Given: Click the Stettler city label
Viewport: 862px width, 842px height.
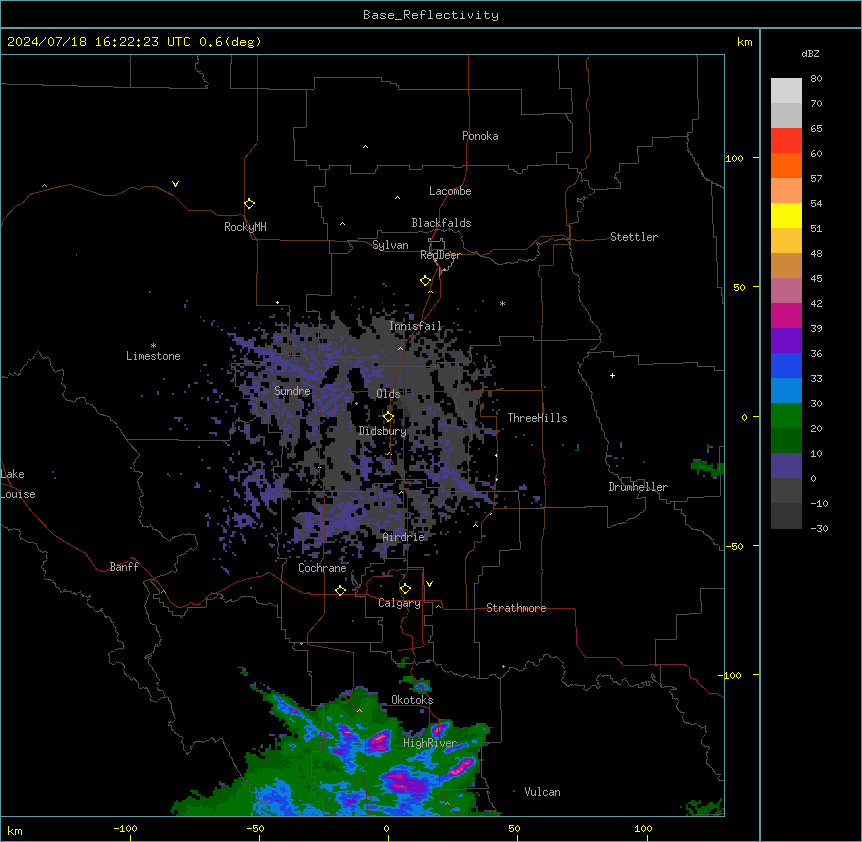Looking at the screenshot, I should pos(634,237).
